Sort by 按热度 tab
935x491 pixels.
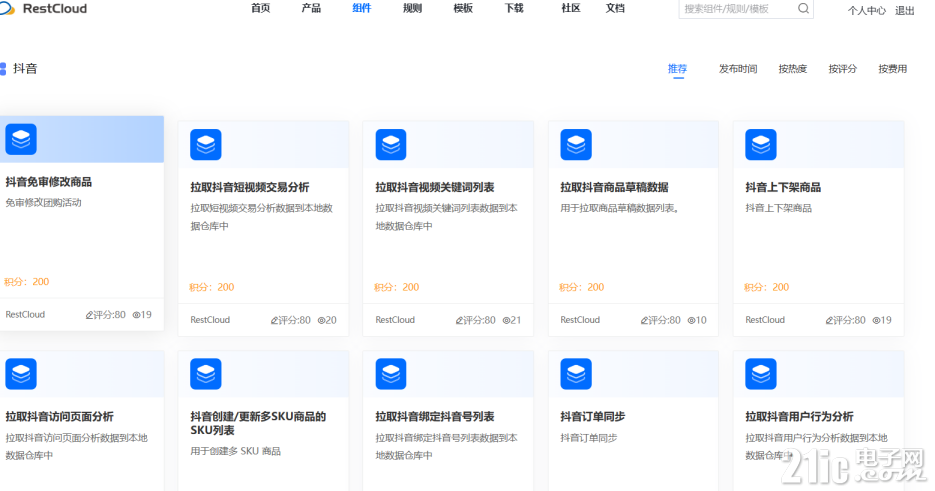792,69
